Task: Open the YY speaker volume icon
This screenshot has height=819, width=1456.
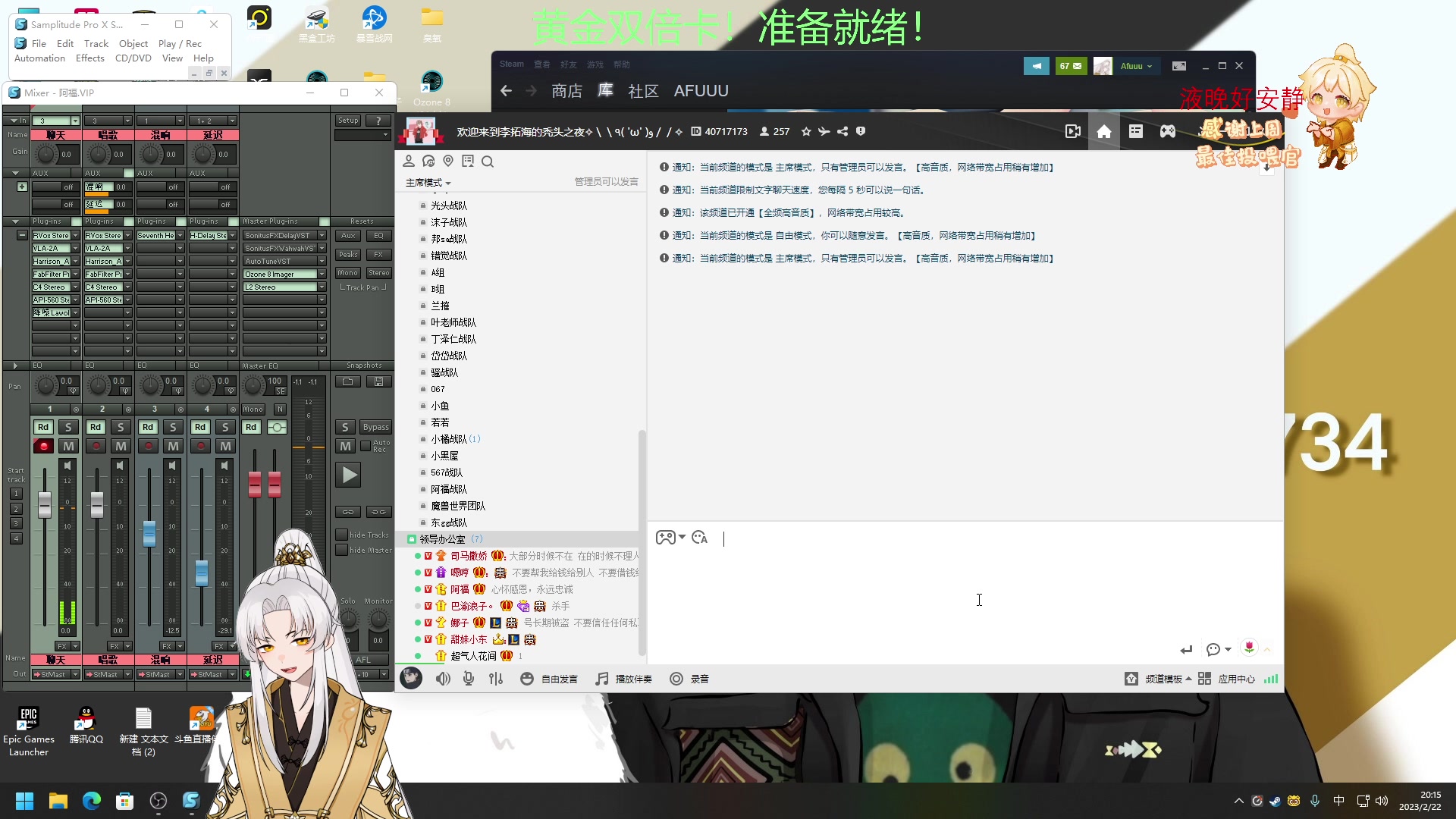Action: (x=443, y=679)
